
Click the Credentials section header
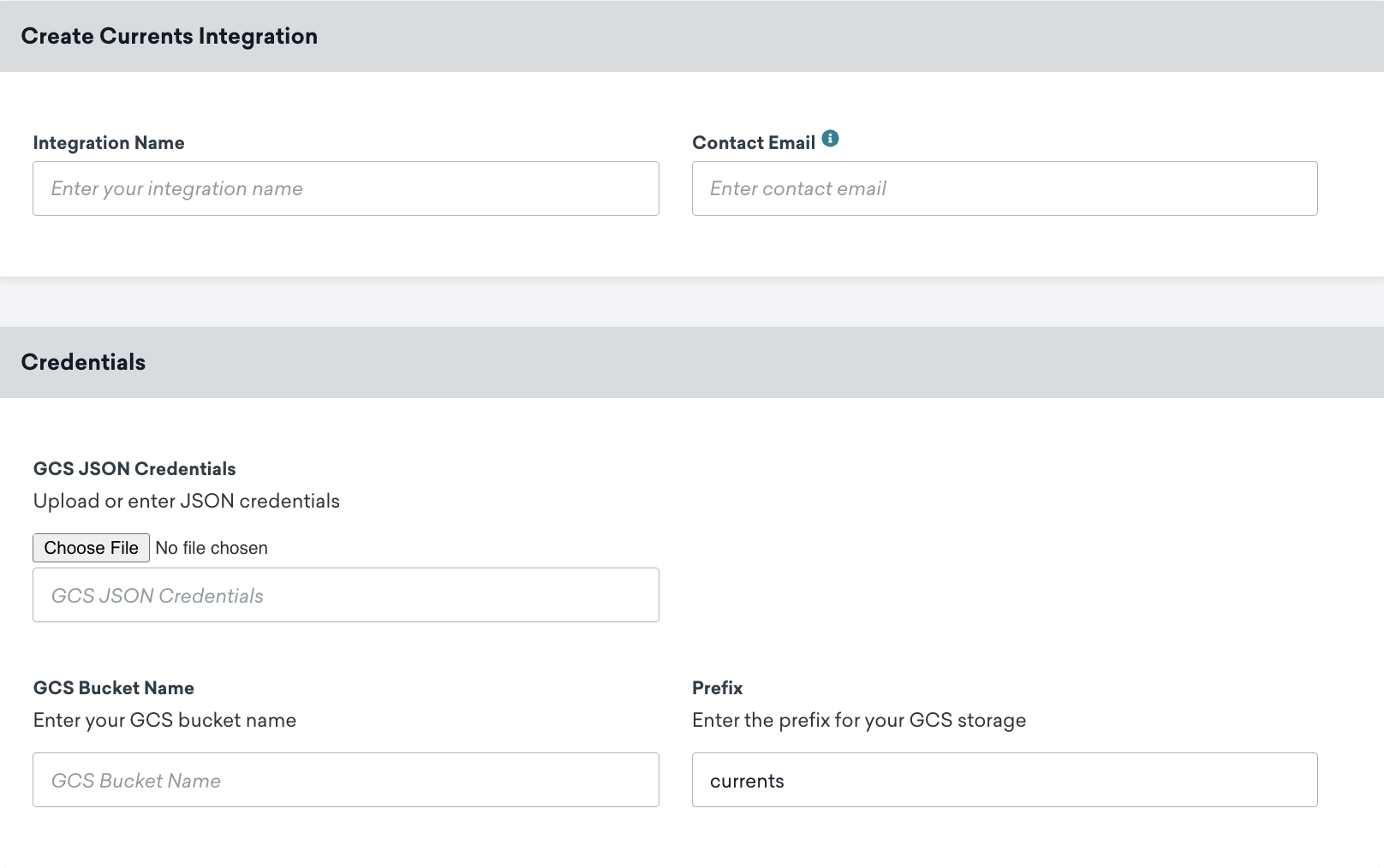pyautogui.click(x=82, y=362)
